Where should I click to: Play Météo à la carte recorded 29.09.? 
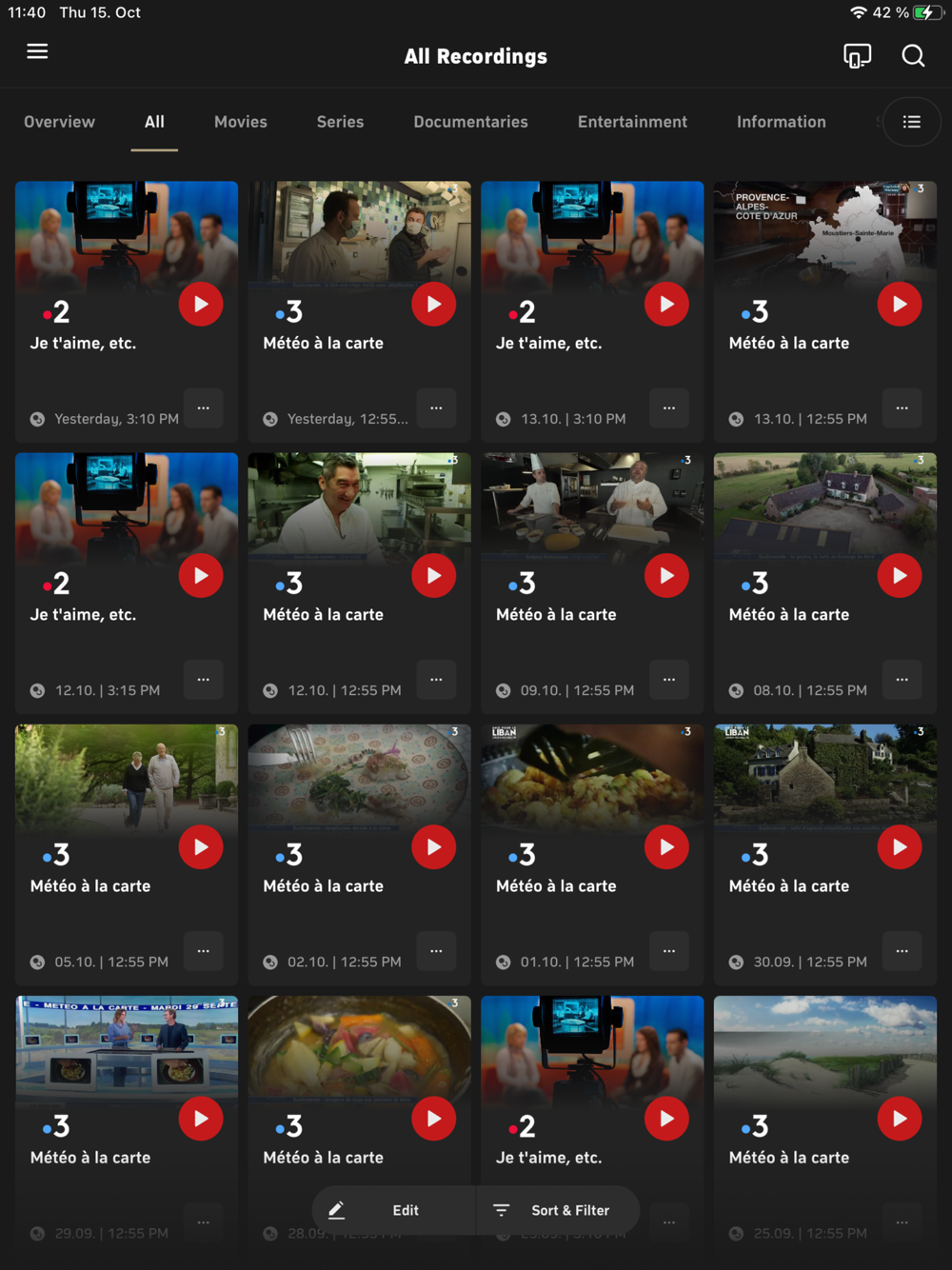point(201,1119)
